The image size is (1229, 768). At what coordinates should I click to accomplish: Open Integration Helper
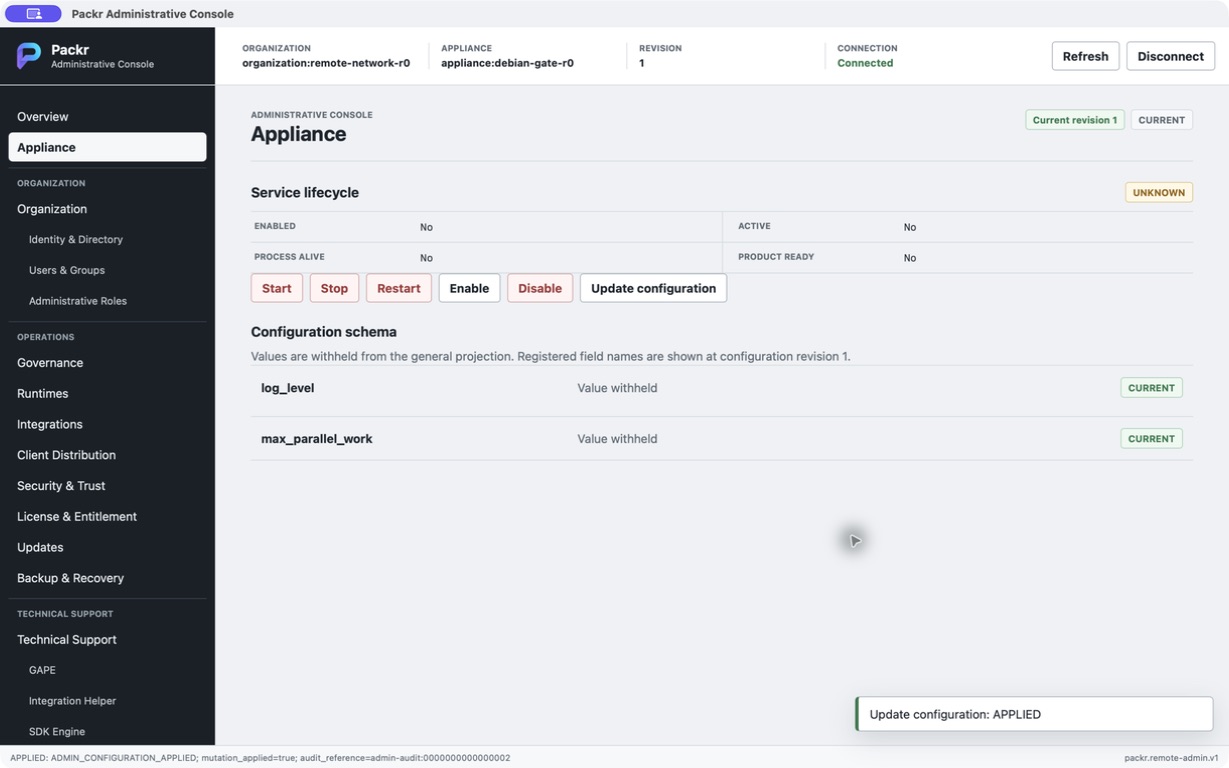[107, 701]
